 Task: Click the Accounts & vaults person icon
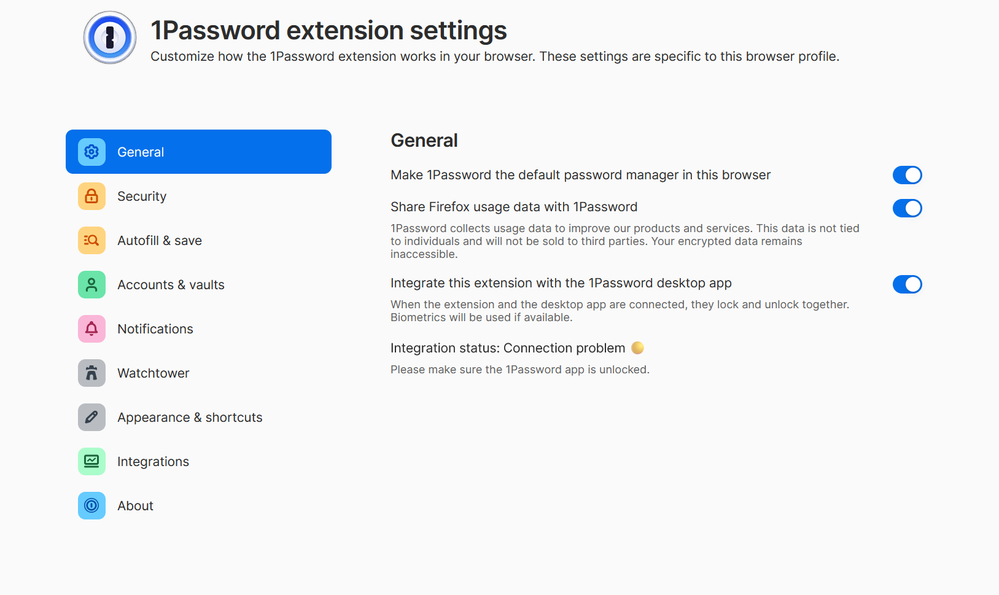91,285
